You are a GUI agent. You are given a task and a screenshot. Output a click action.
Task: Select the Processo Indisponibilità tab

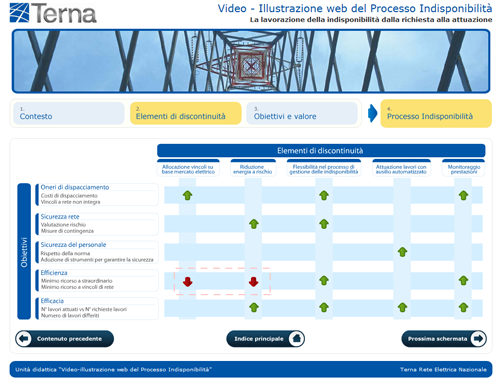[x=436, y=113]
